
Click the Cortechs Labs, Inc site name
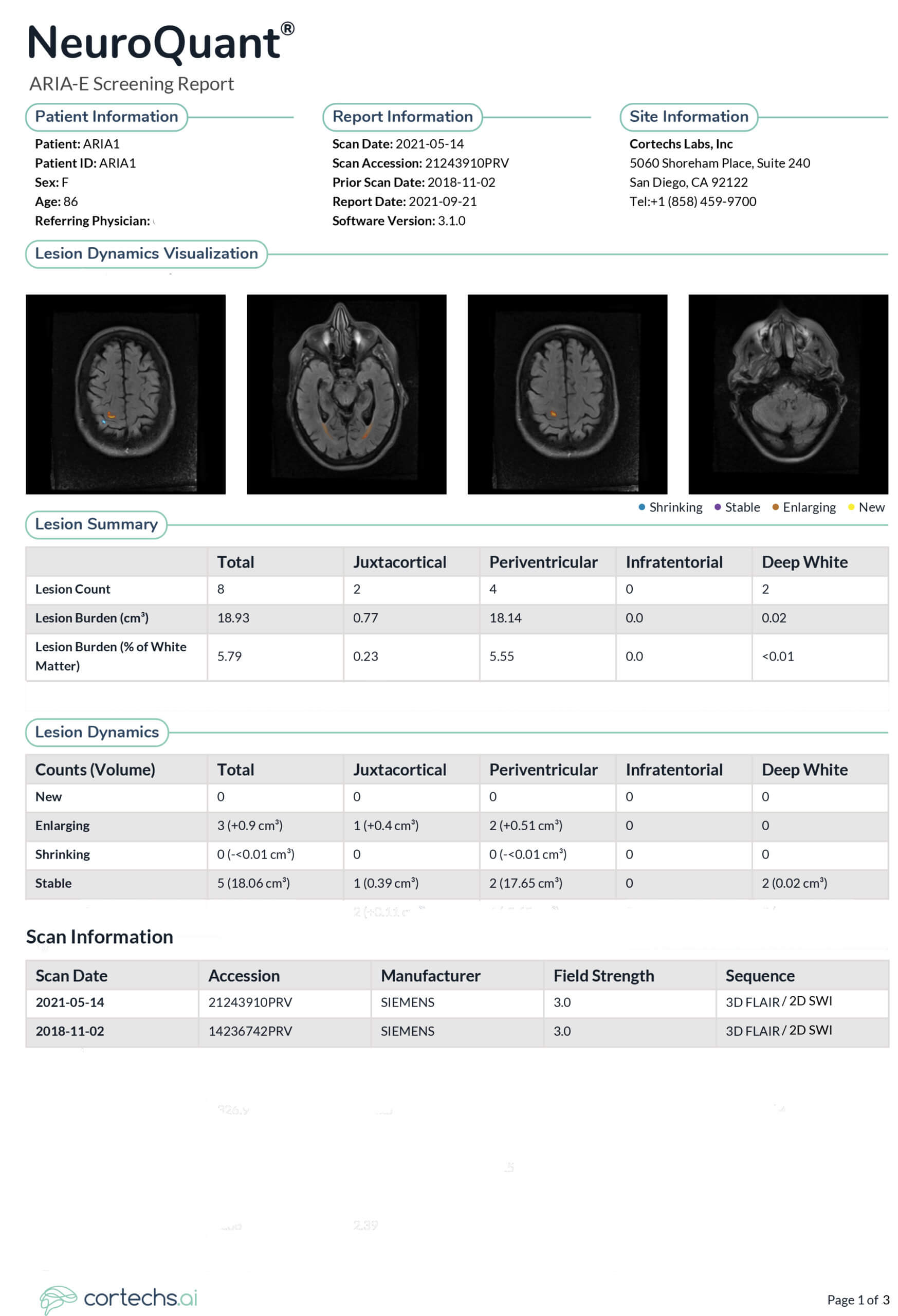(x=681, y=144)
